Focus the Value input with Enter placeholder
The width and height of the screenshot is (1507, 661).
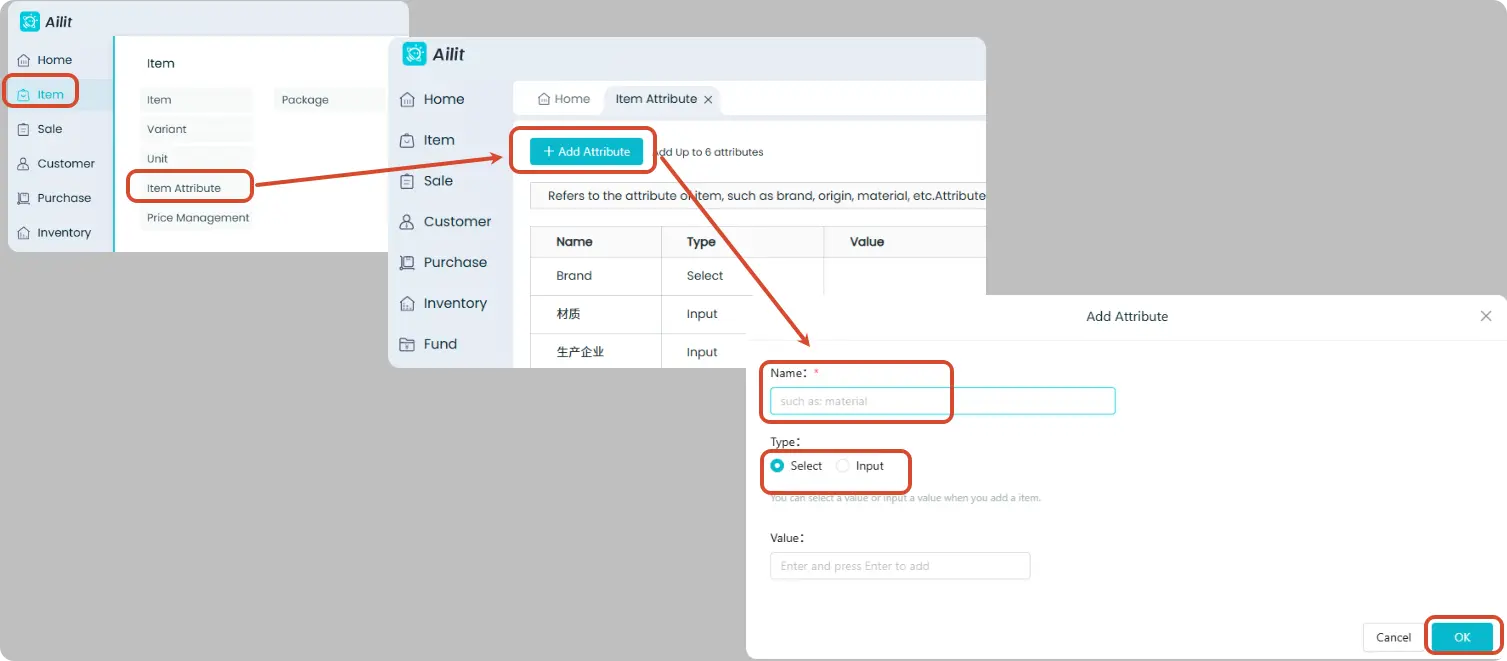[900, 566]
